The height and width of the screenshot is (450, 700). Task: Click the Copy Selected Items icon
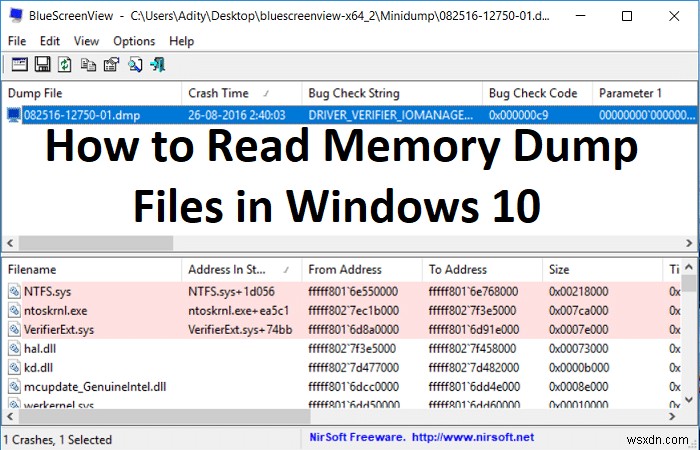88,65
